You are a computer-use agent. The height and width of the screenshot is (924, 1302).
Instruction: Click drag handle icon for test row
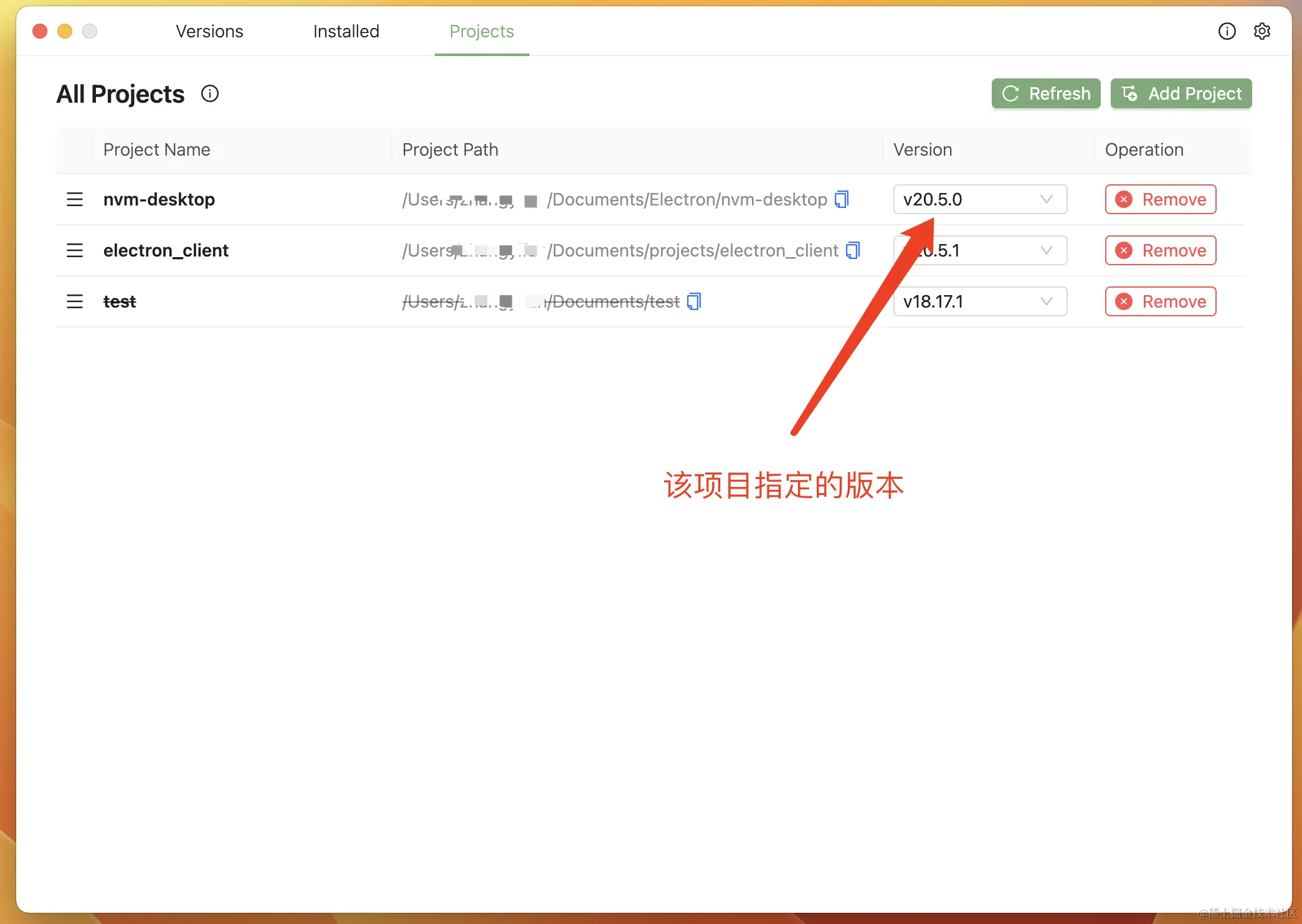pyautogui.click(x=75, y=301)
